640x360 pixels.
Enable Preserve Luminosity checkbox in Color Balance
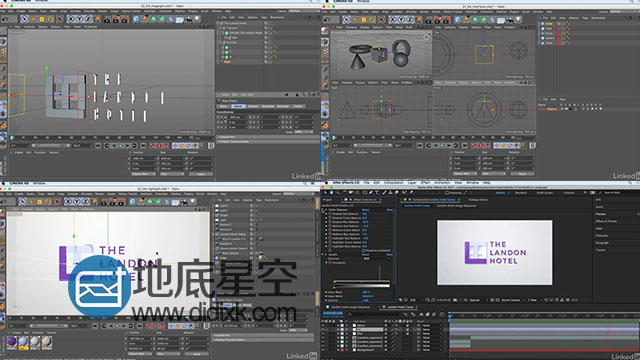click(x=364, y=251)
